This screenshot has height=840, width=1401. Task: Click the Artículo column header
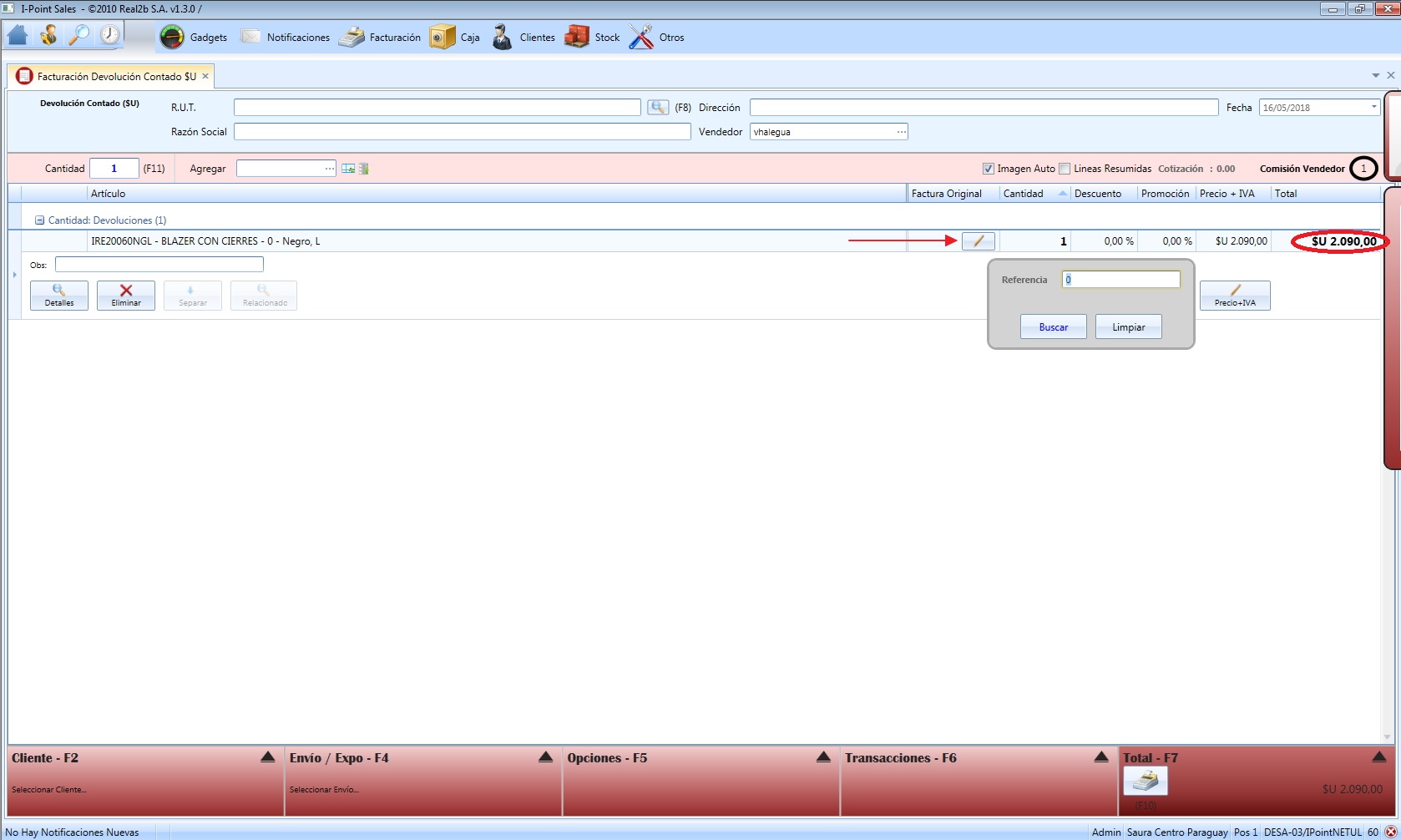(x=497, y=194)
